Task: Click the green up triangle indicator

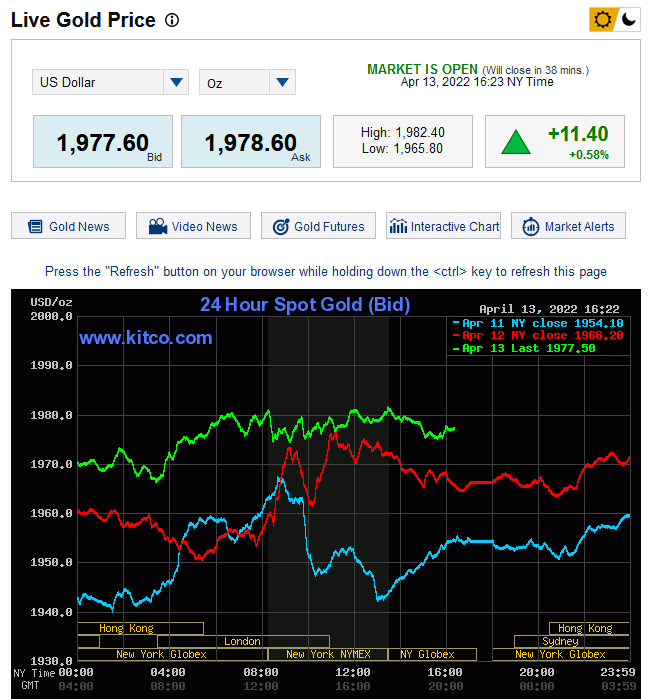Action: pyautogui.click(x=516, y=142)
